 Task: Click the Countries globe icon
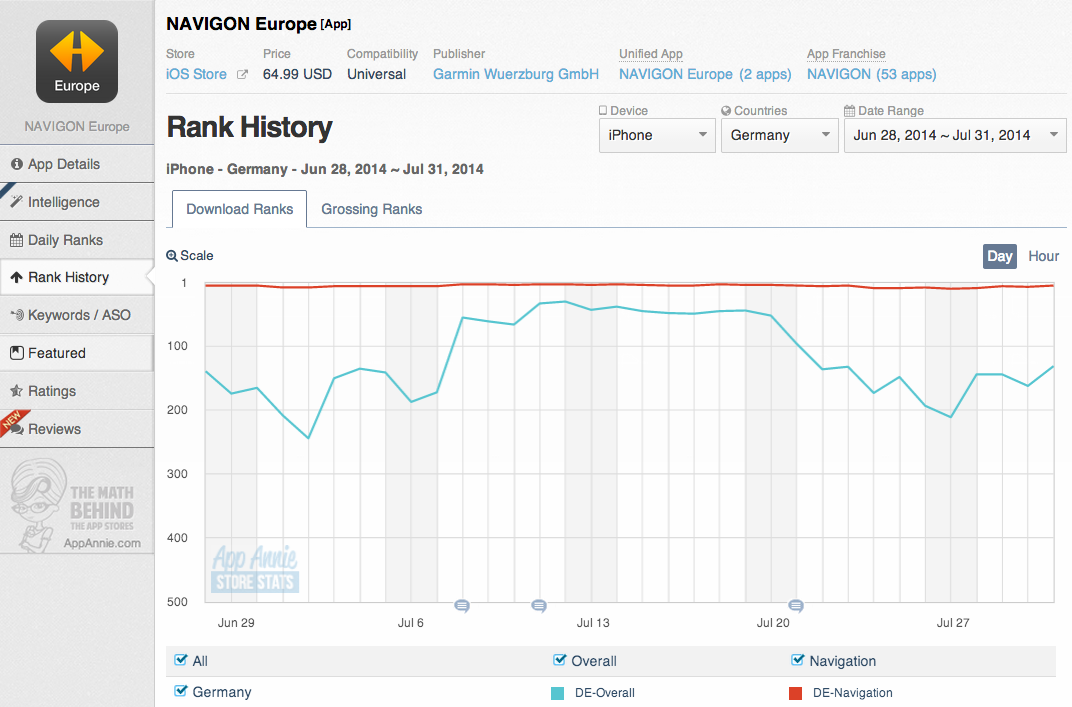pos(726,111)
